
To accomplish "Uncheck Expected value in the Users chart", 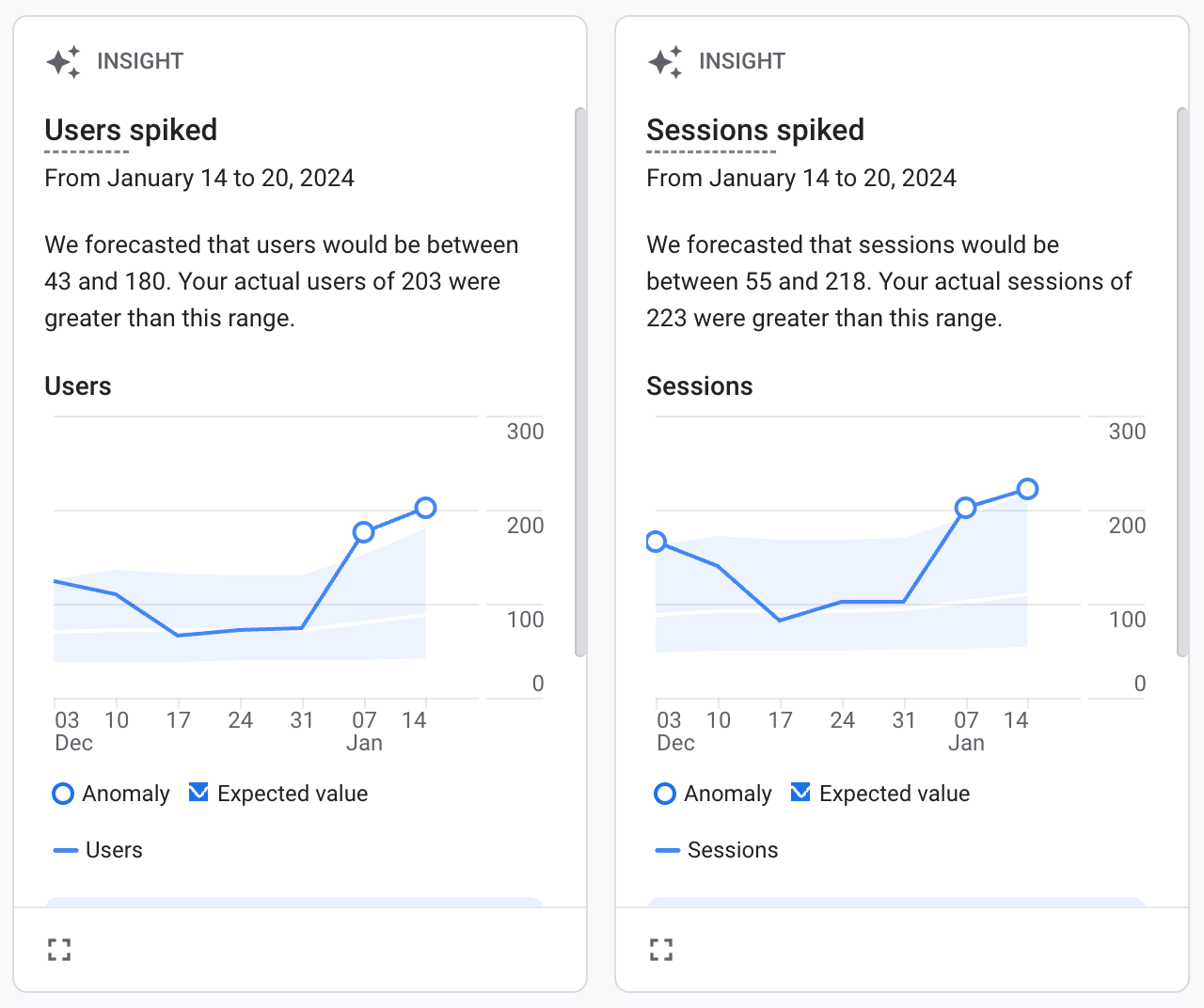I will point(198,793).
